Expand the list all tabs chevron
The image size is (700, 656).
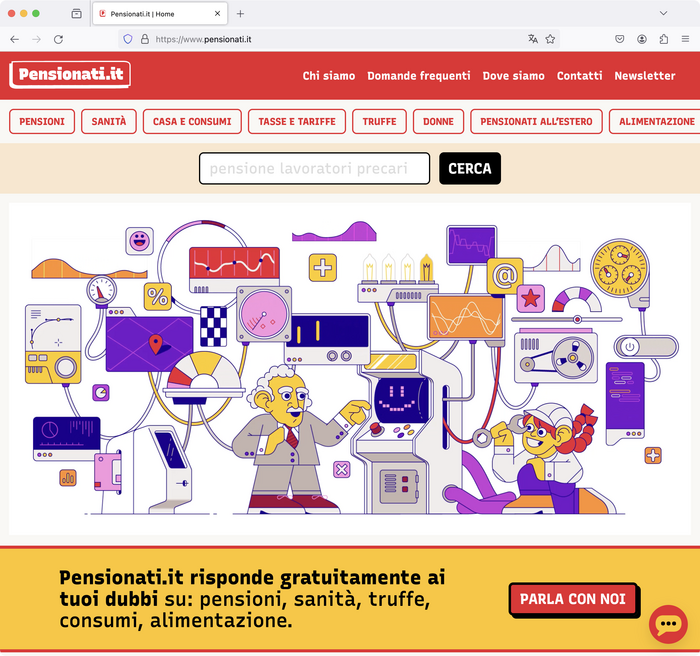[663, 13]
